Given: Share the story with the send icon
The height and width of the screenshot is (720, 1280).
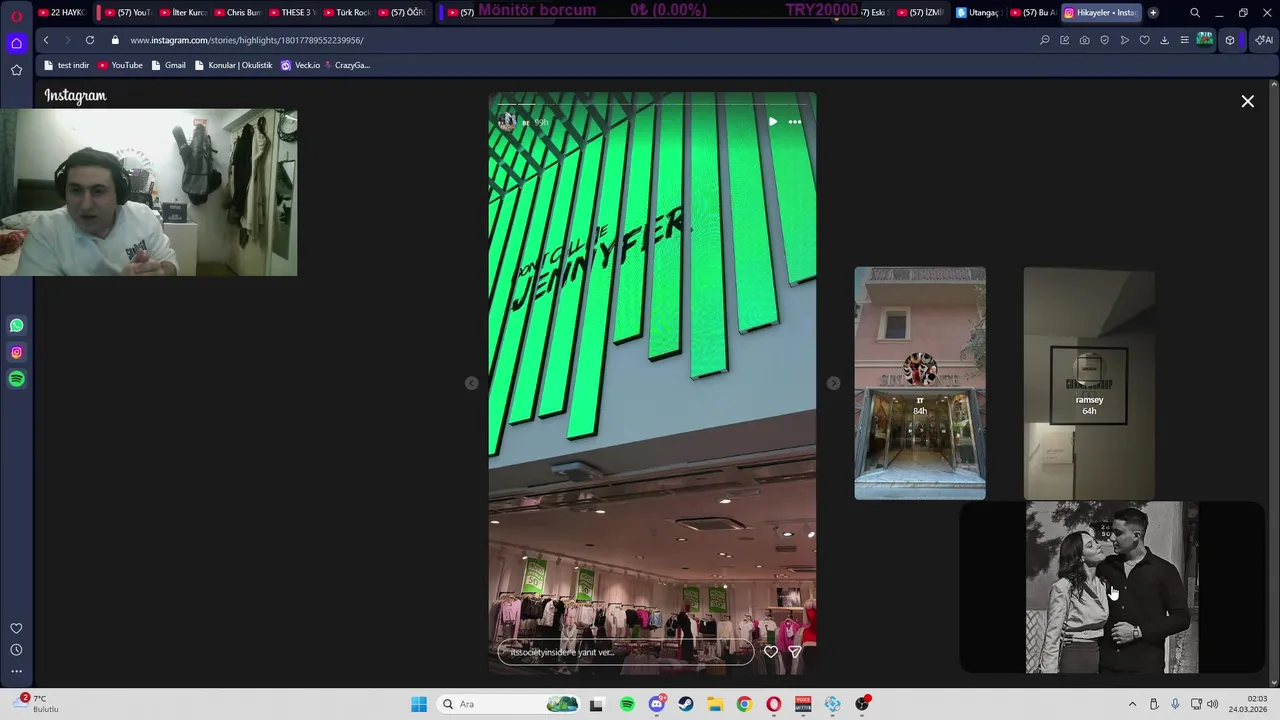Looking at the screenshot, I should coord(795,651).
